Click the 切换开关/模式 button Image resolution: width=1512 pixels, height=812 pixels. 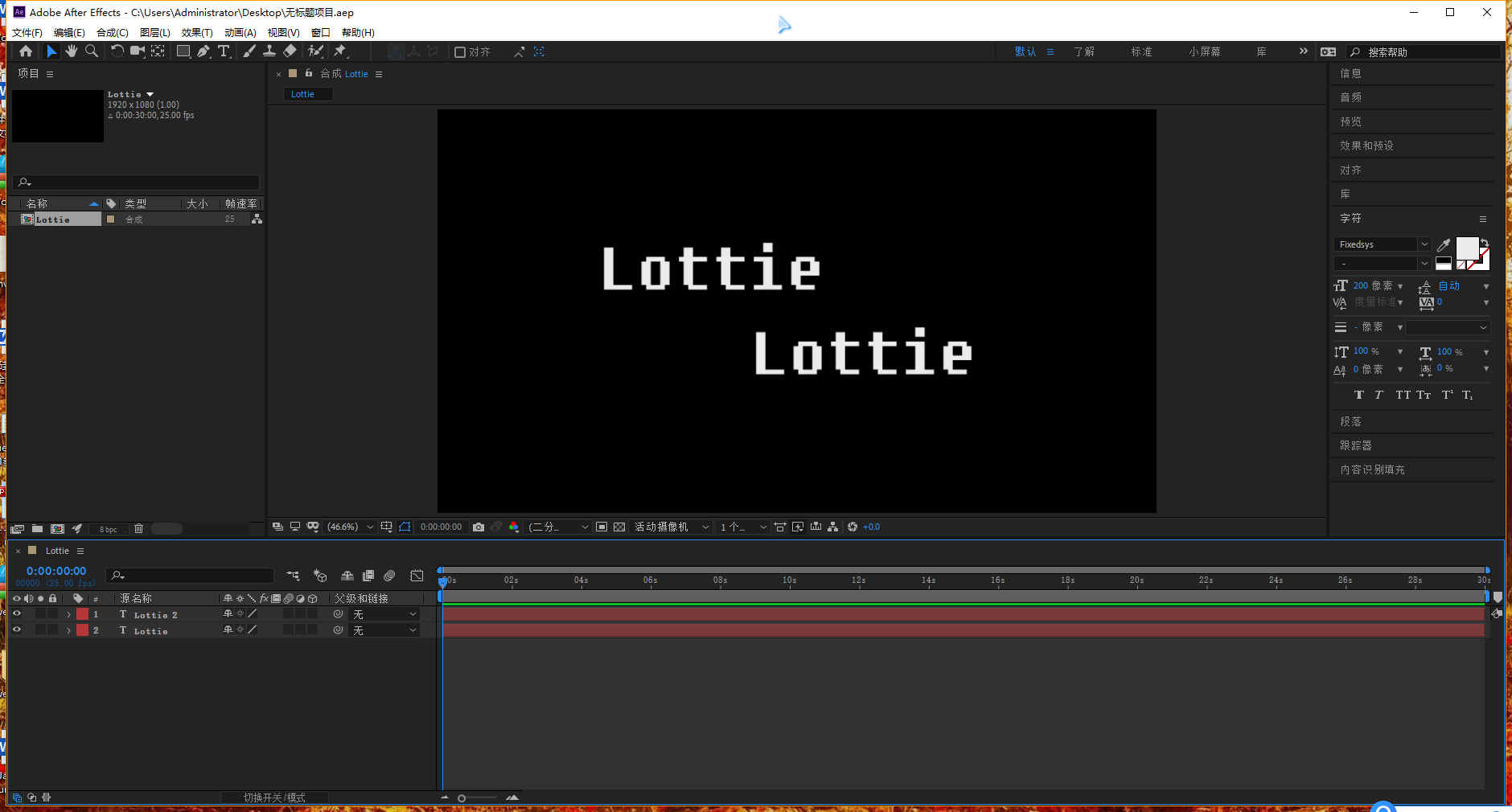coord(274,798)
